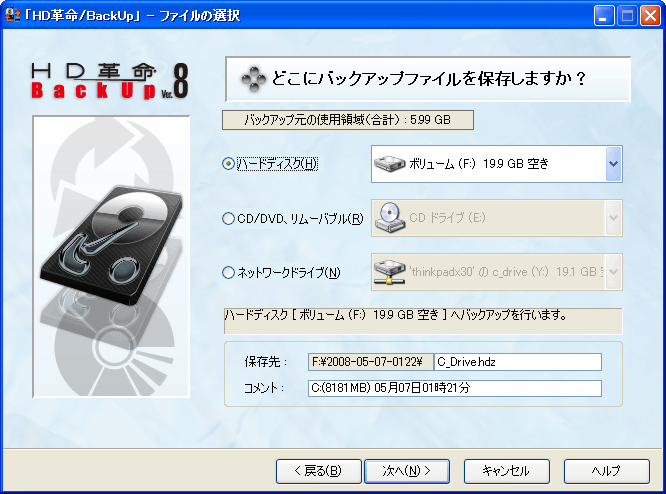Screen dimensions: 666x494
Task: Minimize the HD革命/BackUp window
Action: [x=604, y=16]
